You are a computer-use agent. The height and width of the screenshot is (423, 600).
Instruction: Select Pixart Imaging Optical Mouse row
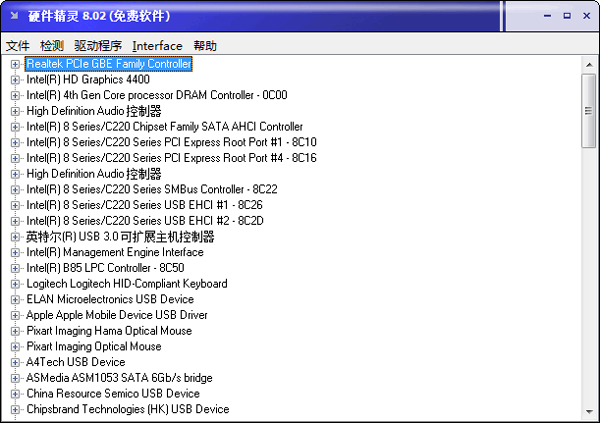[94, 346]
